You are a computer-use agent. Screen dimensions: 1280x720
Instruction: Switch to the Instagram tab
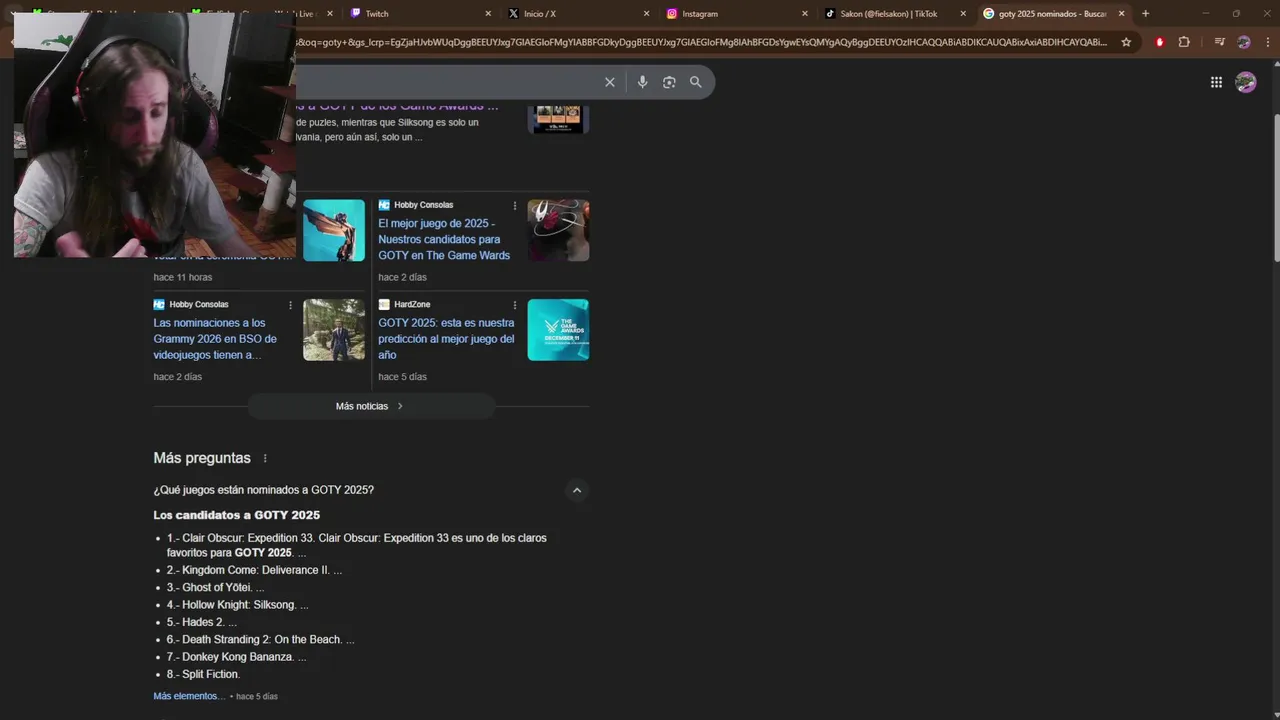coord(737,14)
